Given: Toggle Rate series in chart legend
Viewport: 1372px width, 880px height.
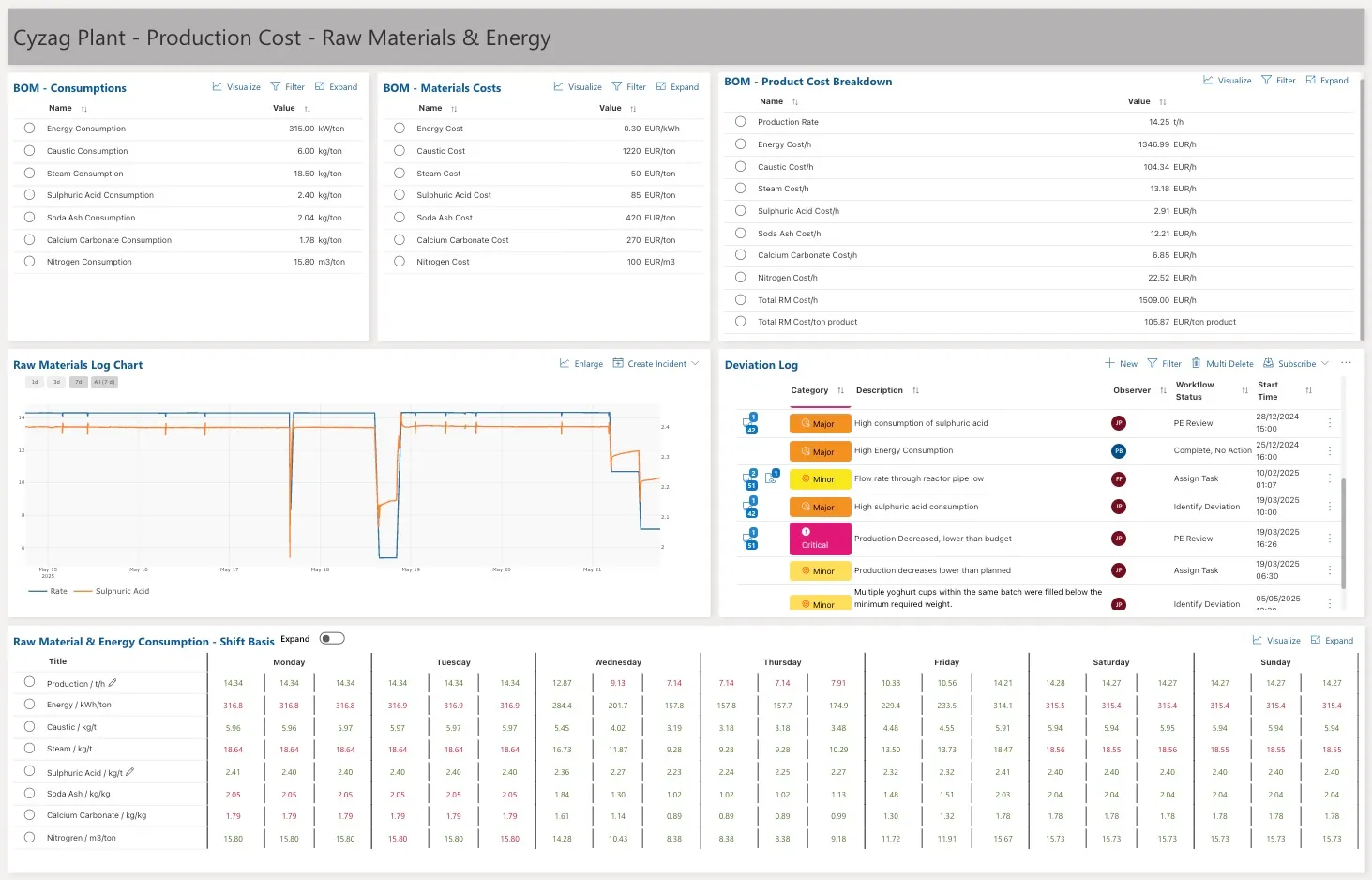Looking at the screenshot, I should tap(48, 591).
